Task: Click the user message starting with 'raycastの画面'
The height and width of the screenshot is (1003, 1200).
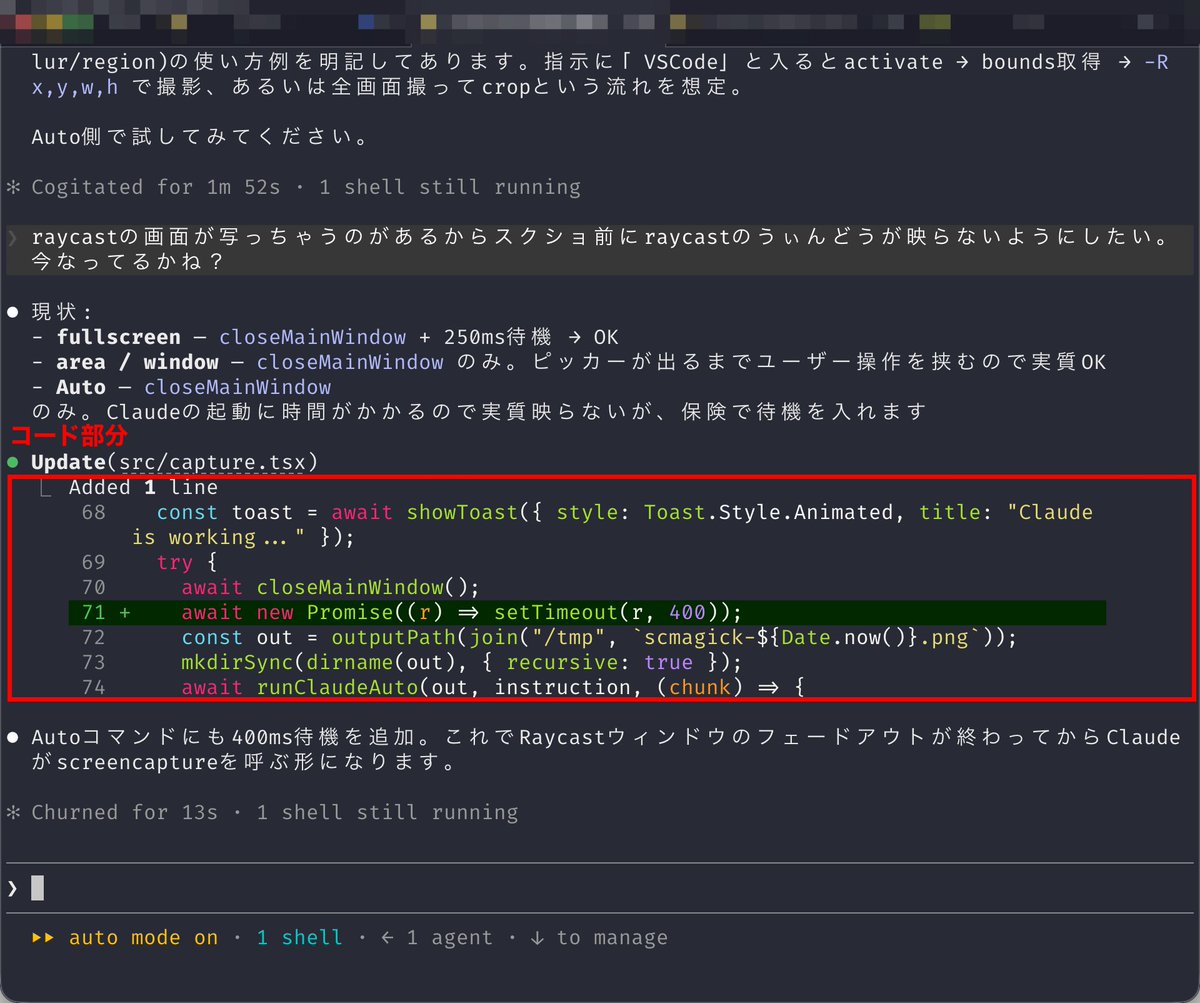Action: coord(600,250)
